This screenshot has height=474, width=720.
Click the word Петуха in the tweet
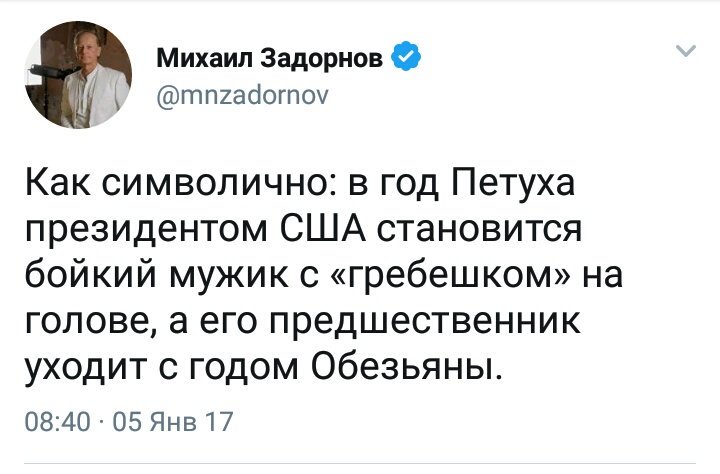pos(513,182)
